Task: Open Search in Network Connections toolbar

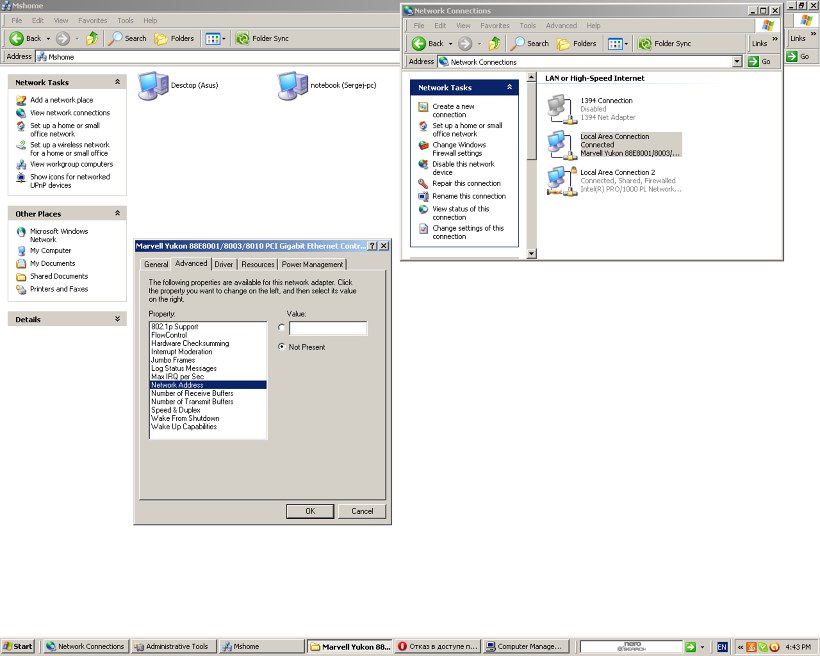Action: point(531,43)
